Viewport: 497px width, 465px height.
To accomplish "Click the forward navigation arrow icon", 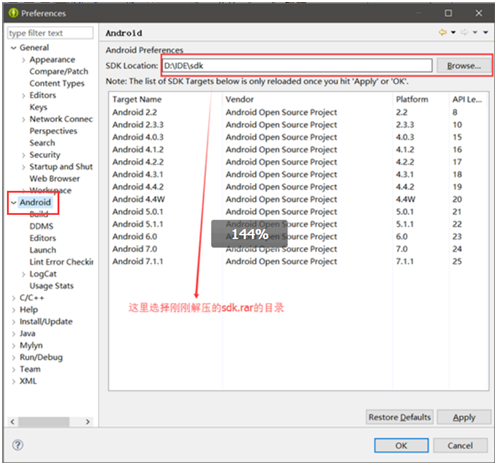I will [464, 32].
